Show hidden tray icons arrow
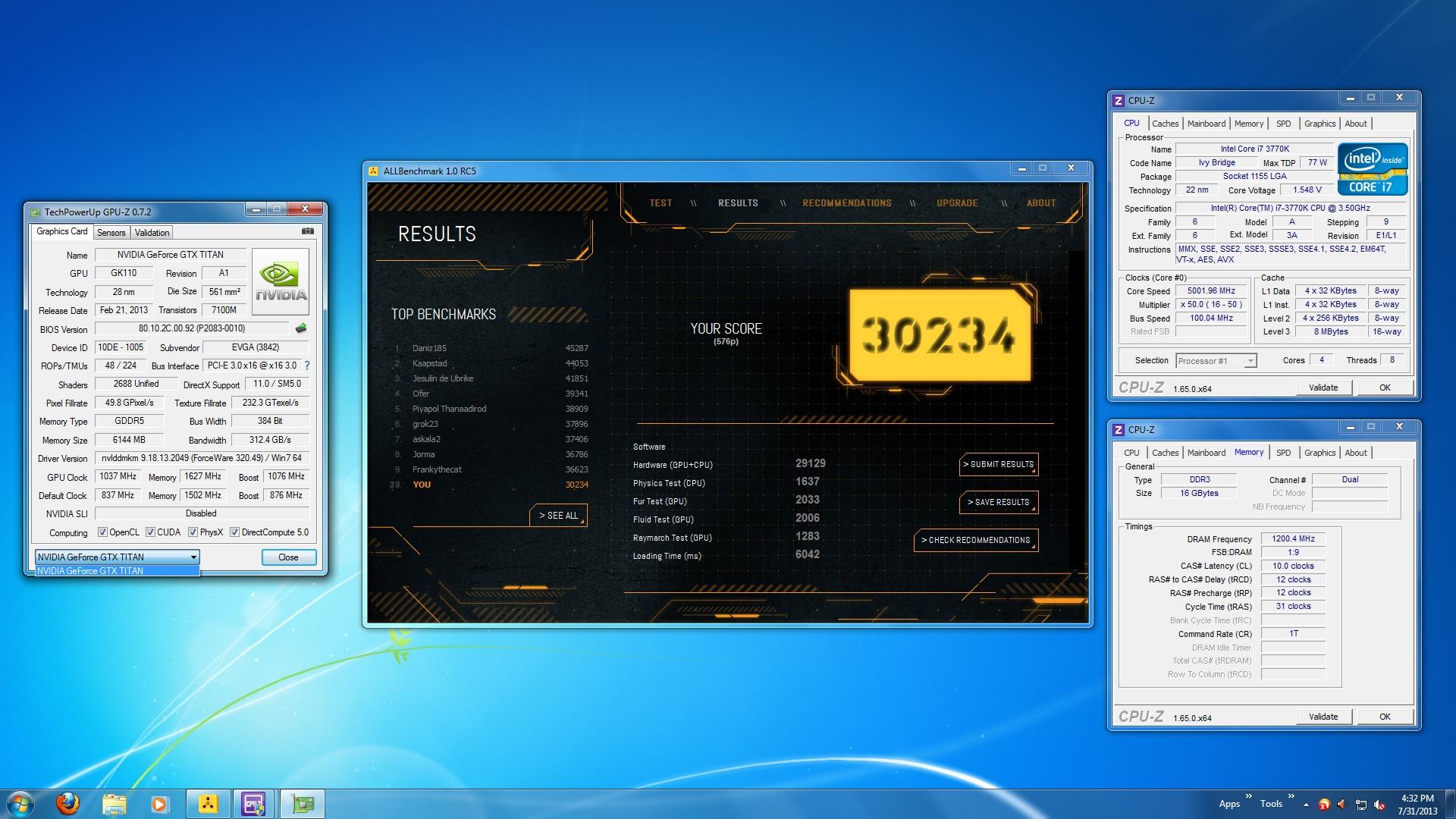 coord(1306,804)
